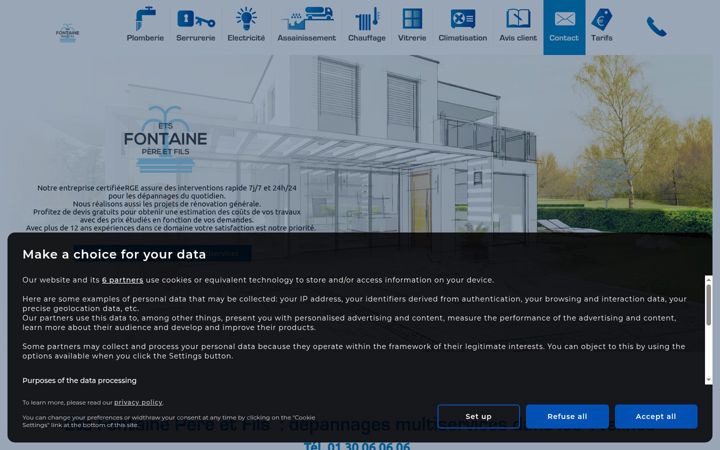
Task: Select the Climatisation air conditioner icon
Action: [463, 19]
